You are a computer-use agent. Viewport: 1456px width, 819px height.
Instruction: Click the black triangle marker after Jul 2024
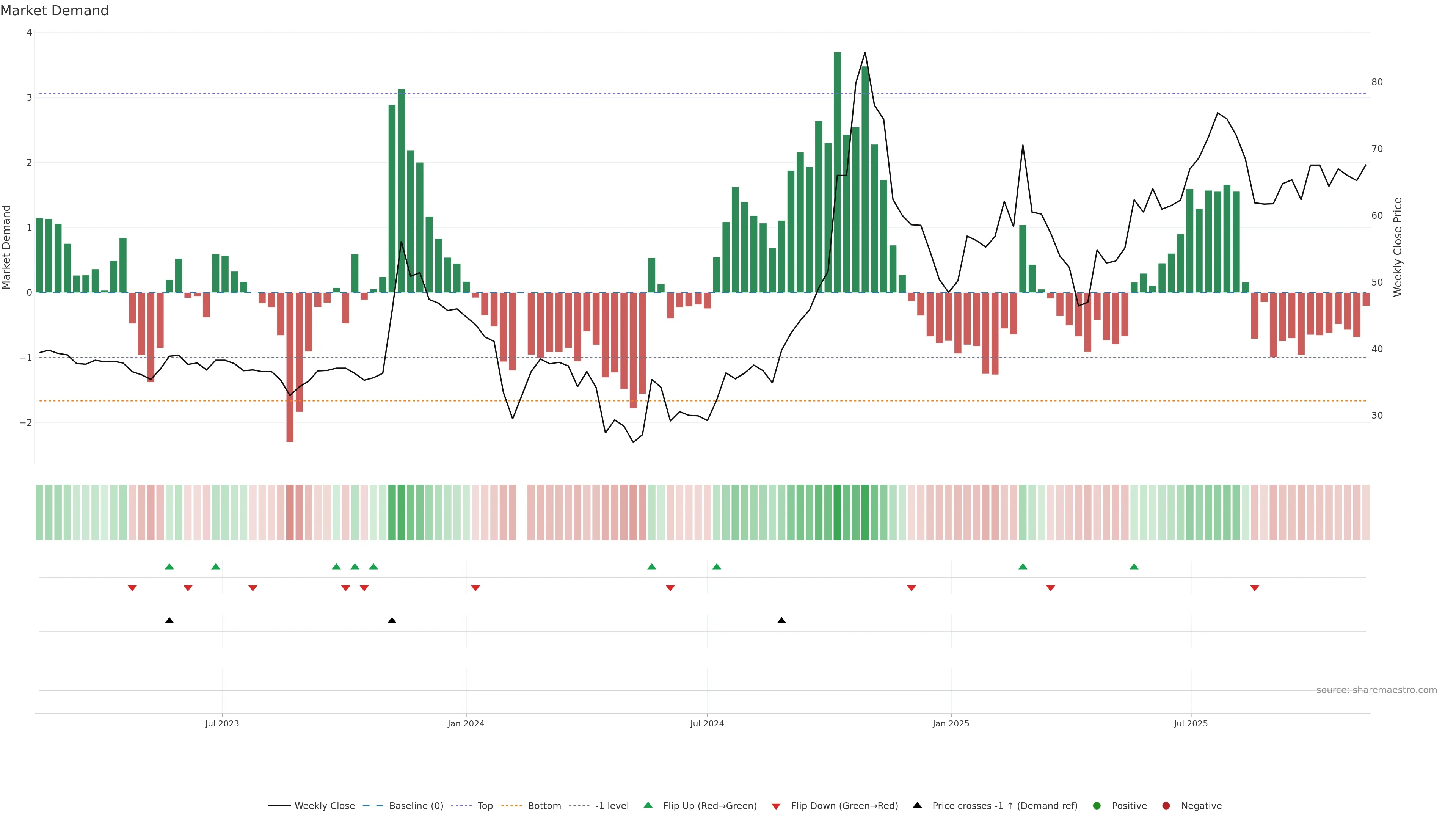coord(782,621)
